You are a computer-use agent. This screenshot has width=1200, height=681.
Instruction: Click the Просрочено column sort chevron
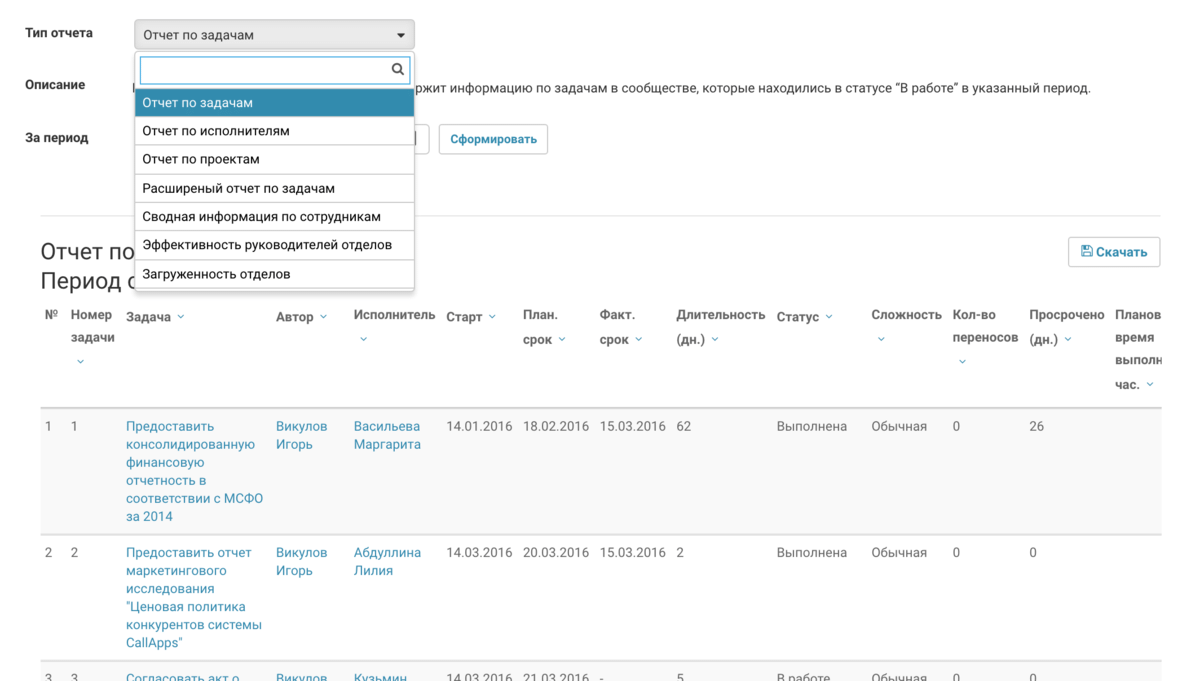click(1068, 340)
